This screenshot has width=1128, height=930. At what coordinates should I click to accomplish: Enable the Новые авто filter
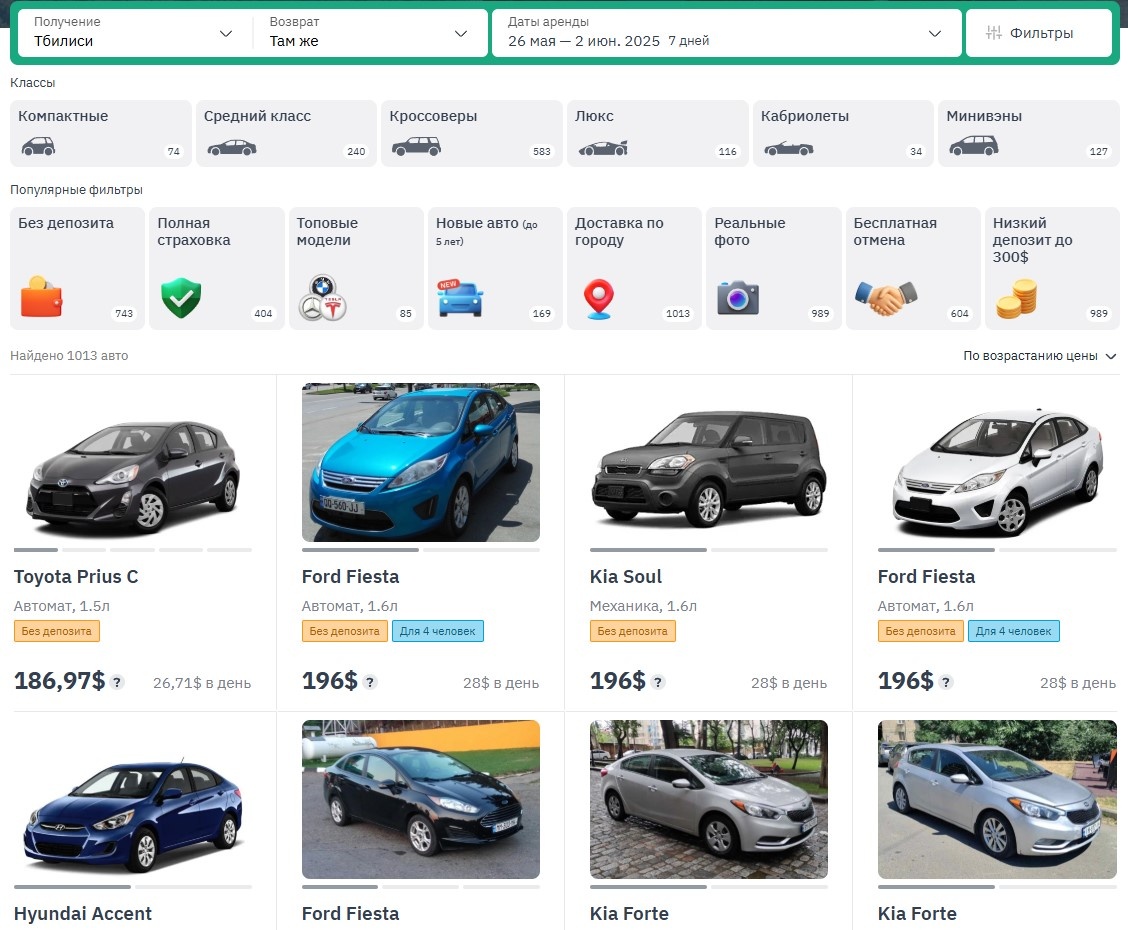click(494, 268)
